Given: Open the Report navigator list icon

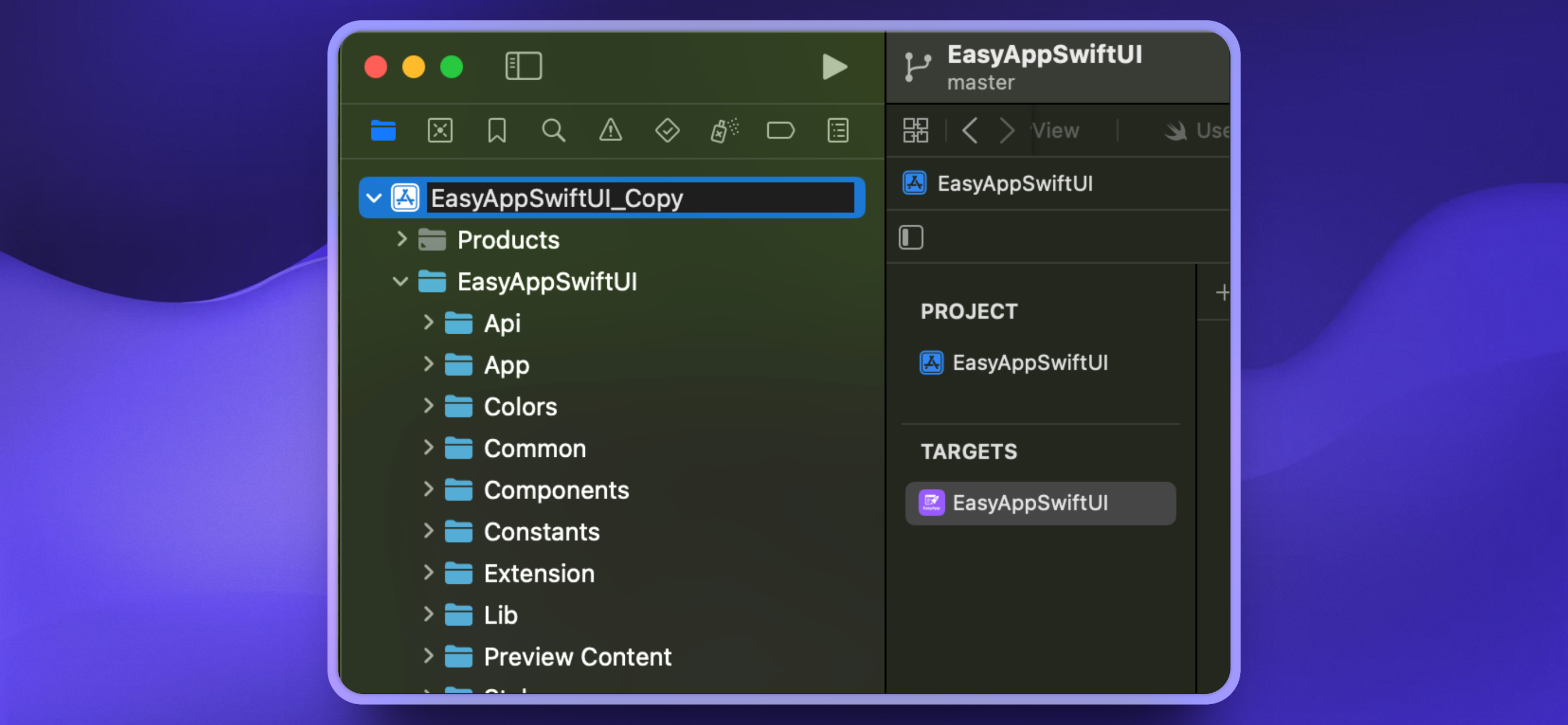Looking at the screenshot, I should point(838,130).
